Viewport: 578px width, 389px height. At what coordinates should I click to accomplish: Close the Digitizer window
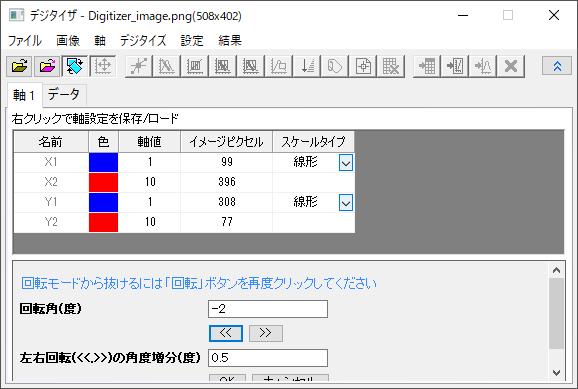[x=554, y=15]
